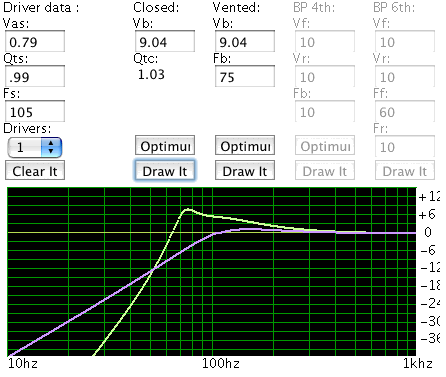The height and width of the screenshot is (377, 446).
Task: Click the Clear It button
Action: coord(35,171)
